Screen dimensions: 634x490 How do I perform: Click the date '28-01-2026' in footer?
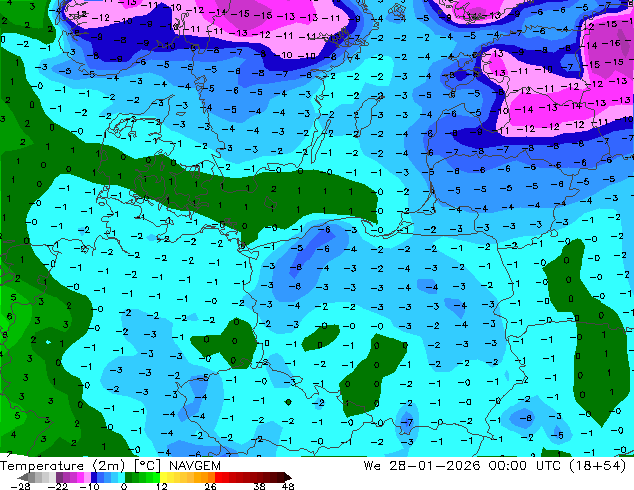coord(435,466)
